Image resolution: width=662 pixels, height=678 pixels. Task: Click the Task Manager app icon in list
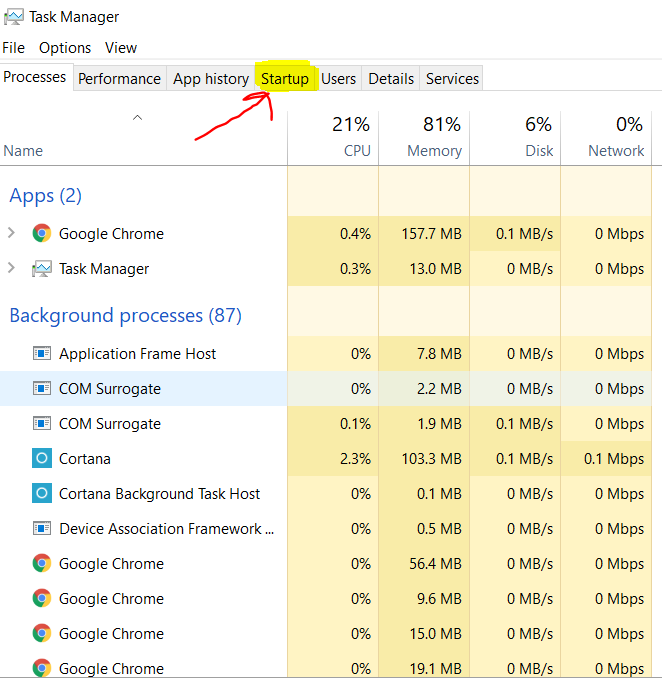41,269
